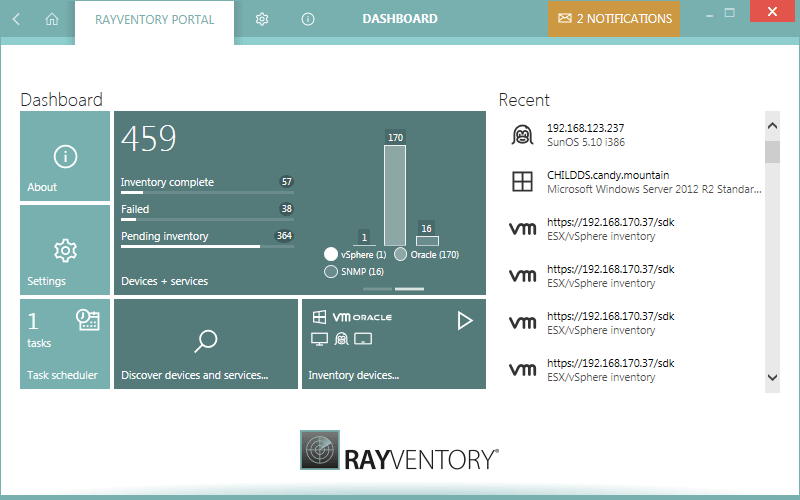Click the Inventory complete 57 badge

286,182
